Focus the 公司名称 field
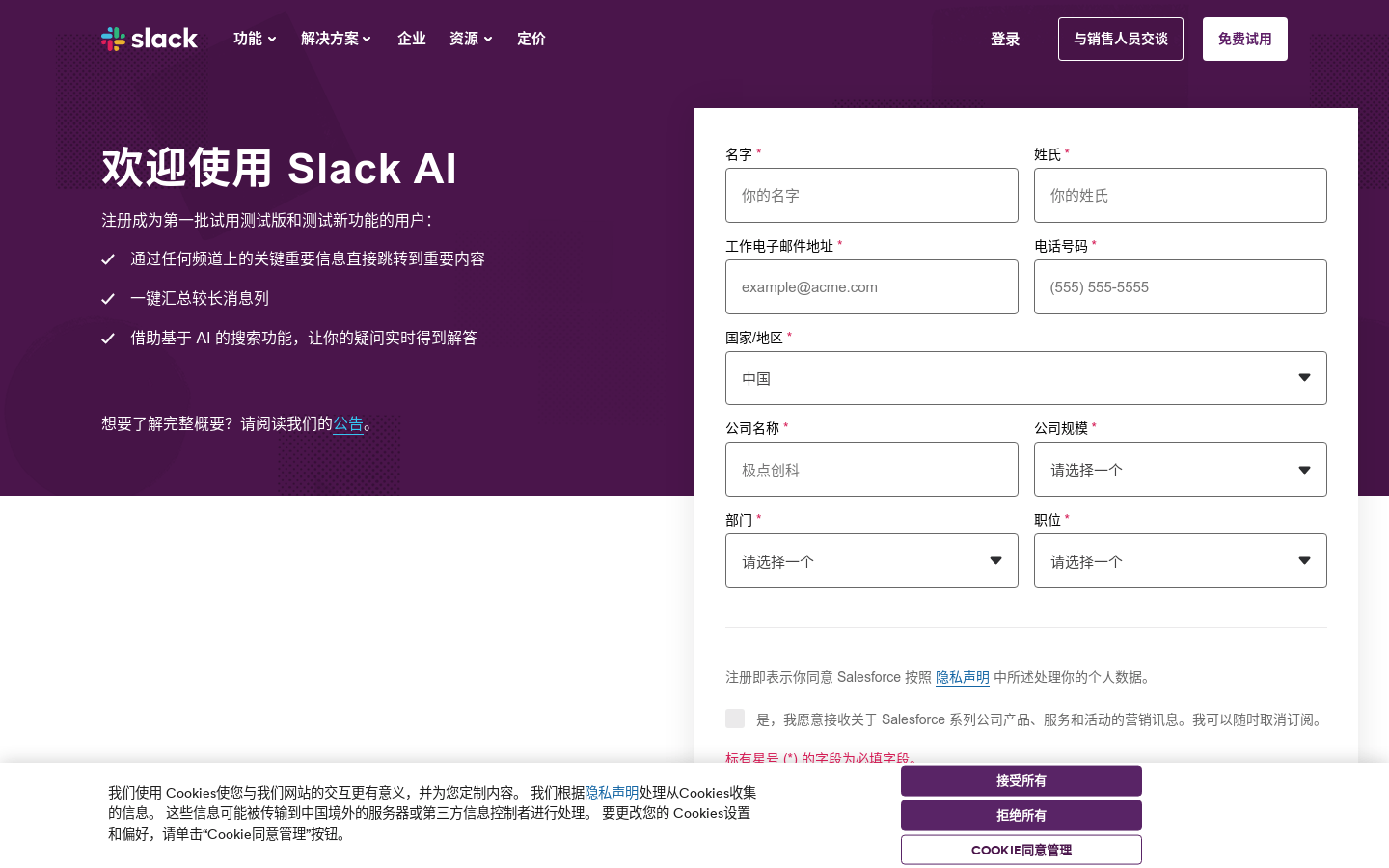 point(872,470)
